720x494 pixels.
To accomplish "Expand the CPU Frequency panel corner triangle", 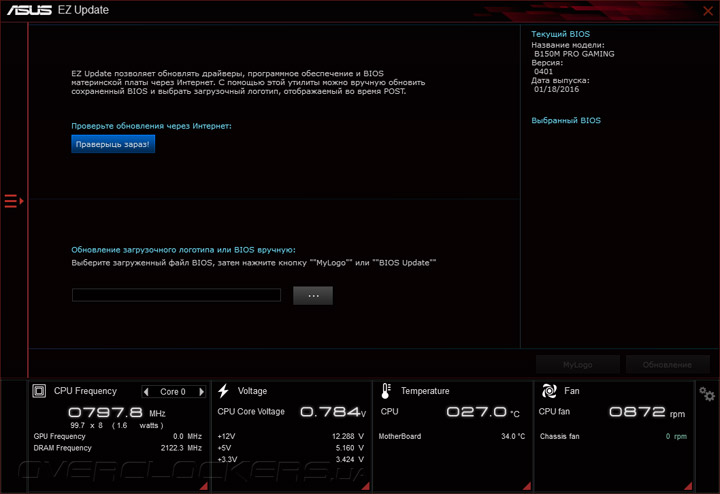I will [204, 486].
